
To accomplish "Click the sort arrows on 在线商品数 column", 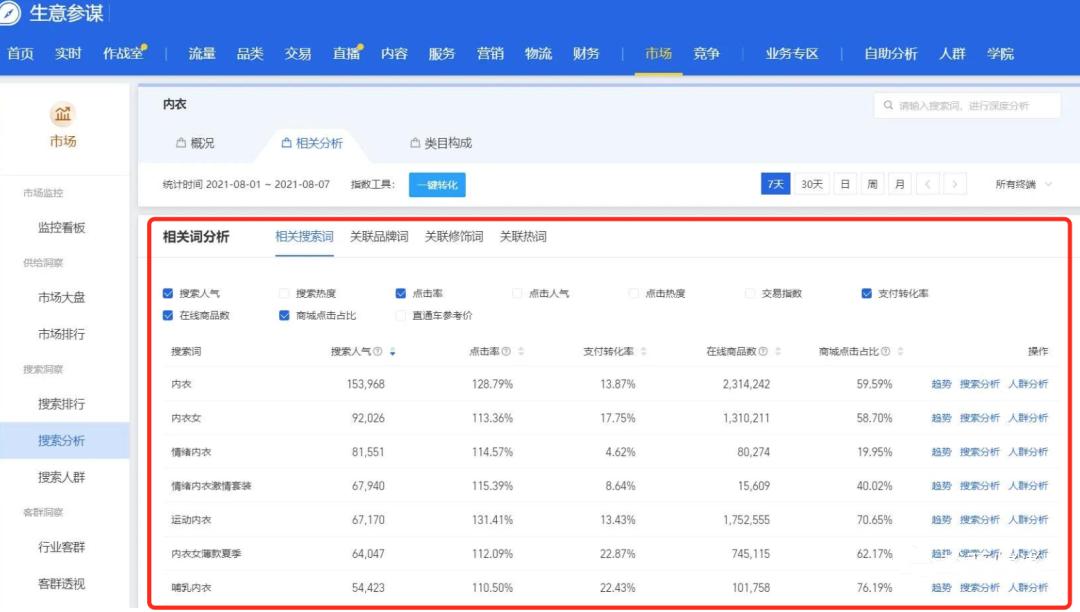I will (x=779, y=351).
